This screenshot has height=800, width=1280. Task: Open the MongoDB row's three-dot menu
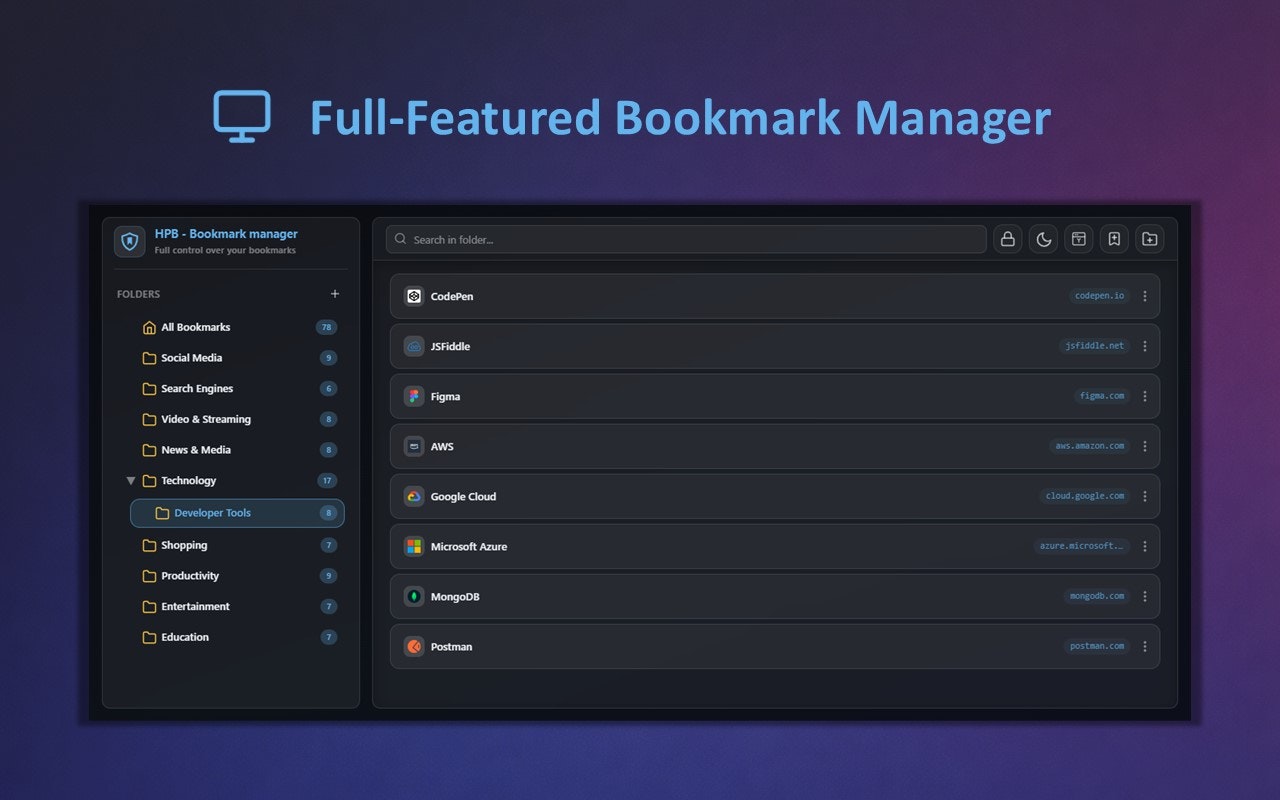coord(1145,596)
